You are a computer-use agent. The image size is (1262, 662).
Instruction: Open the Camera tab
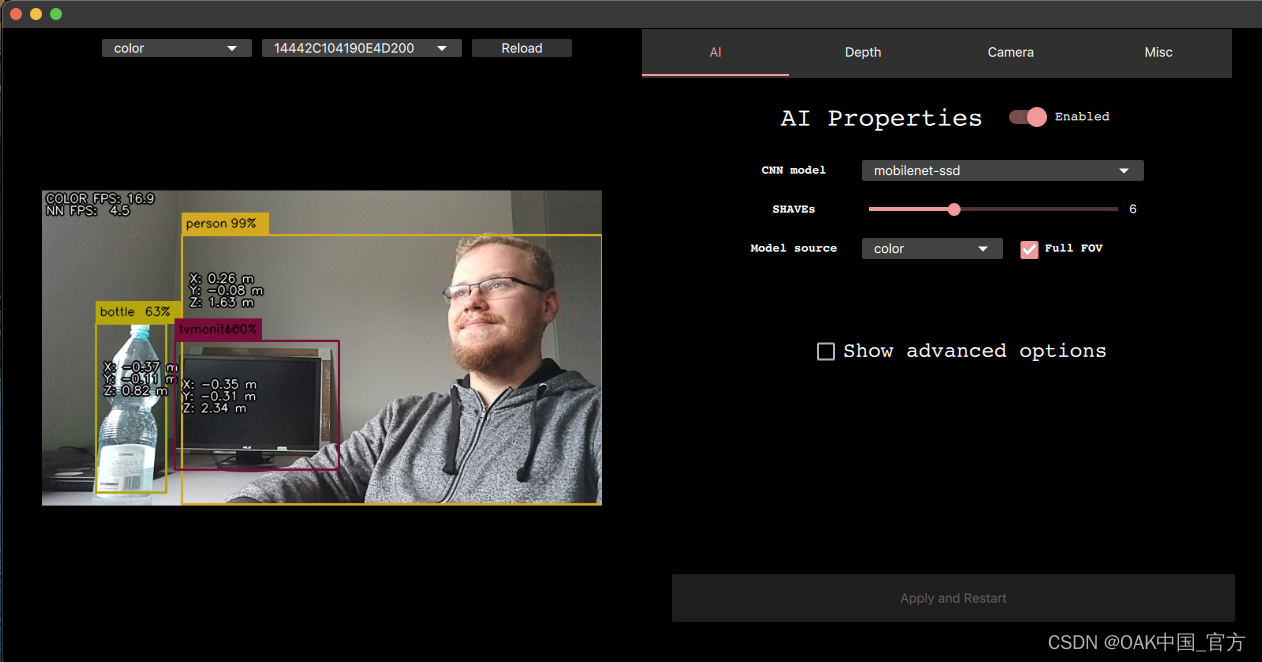pos(1011,52)
